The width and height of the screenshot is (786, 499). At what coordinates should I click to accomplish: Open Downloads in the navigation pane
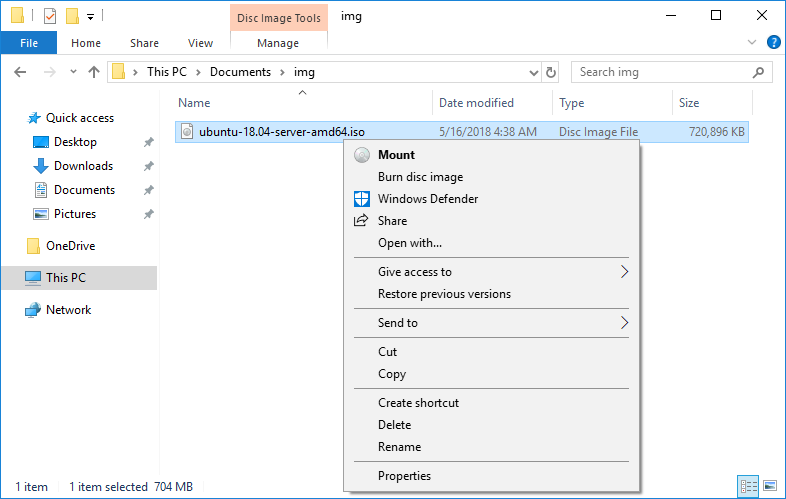coord(83,166)
